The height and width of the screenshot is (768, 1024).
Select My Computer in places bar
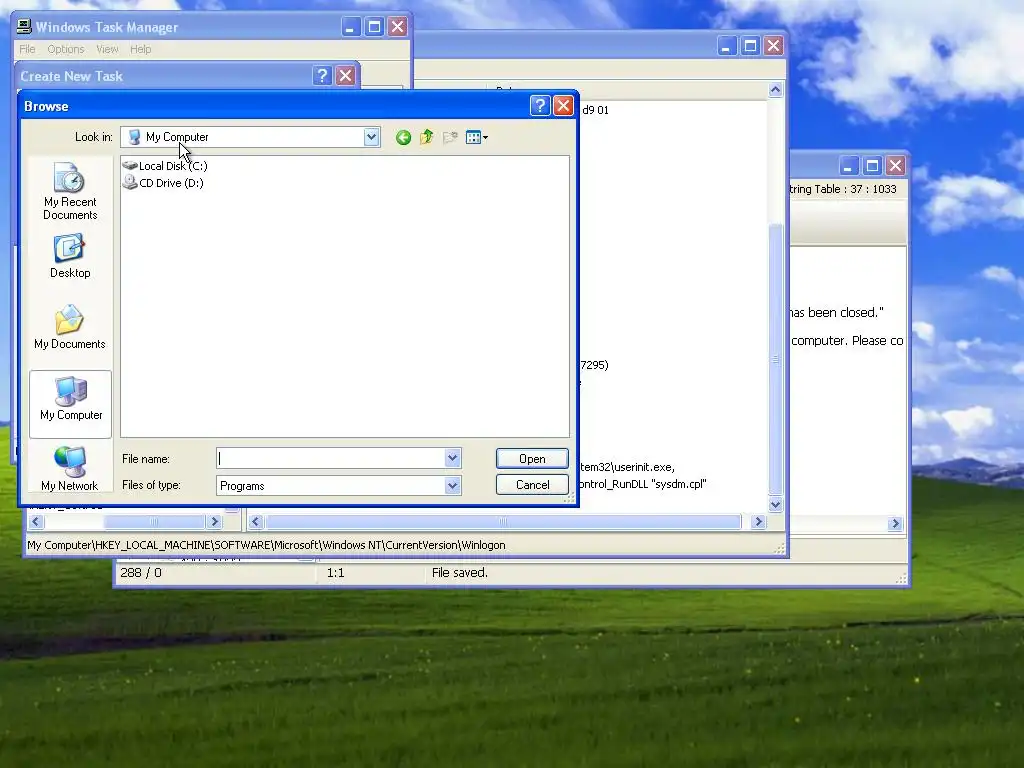(71, 404)
